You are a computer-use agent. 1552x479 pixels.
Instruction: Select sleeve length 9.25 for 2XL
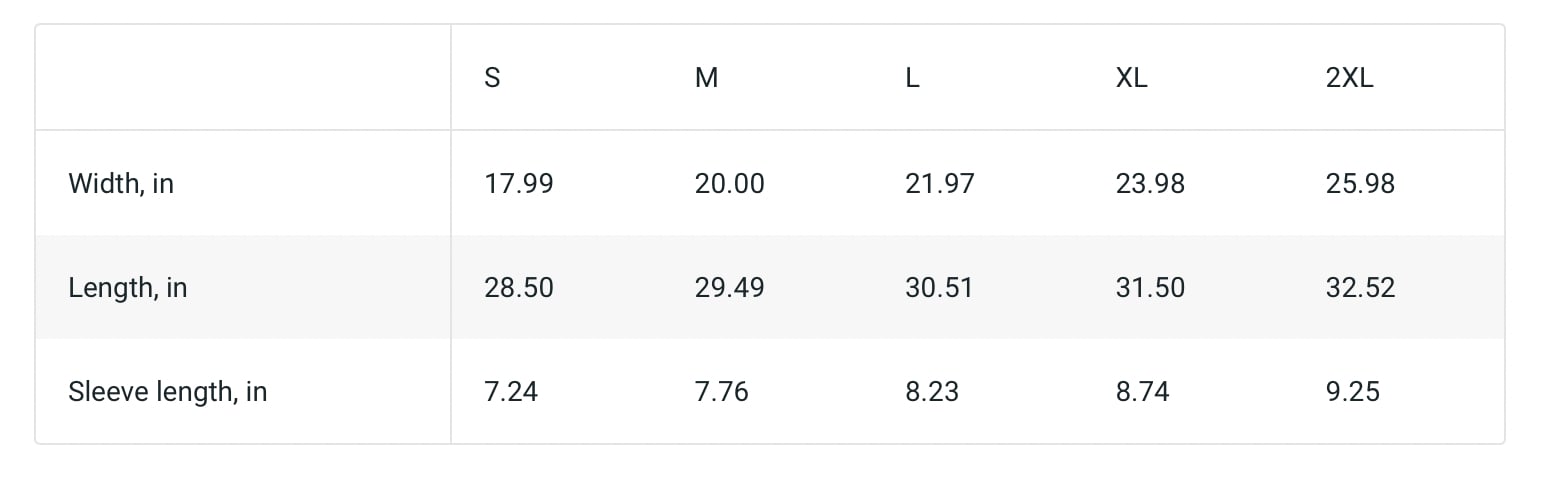(x=1353, y=391)
